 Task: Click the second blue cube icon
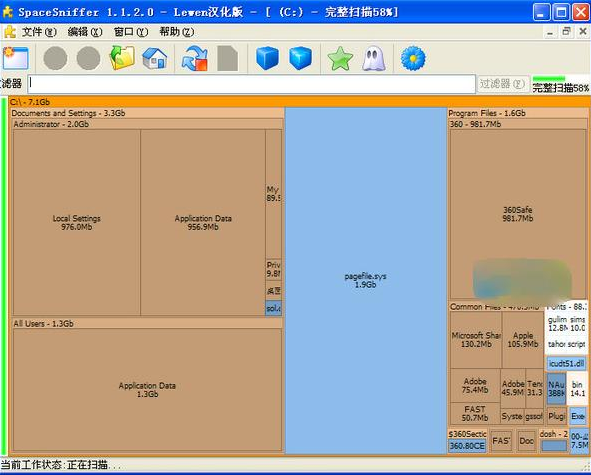pyautogui.click(x=300, y=58)
